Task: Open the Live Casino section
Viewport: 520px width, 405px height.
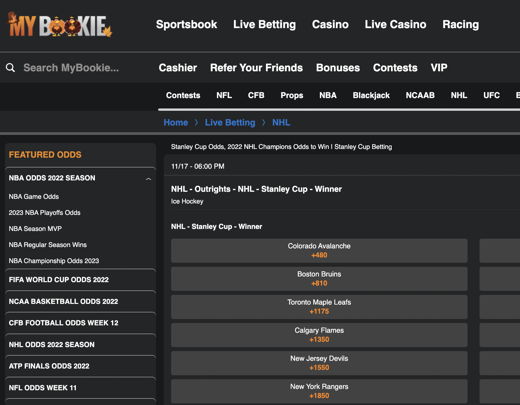Action: tap(395, 24)
